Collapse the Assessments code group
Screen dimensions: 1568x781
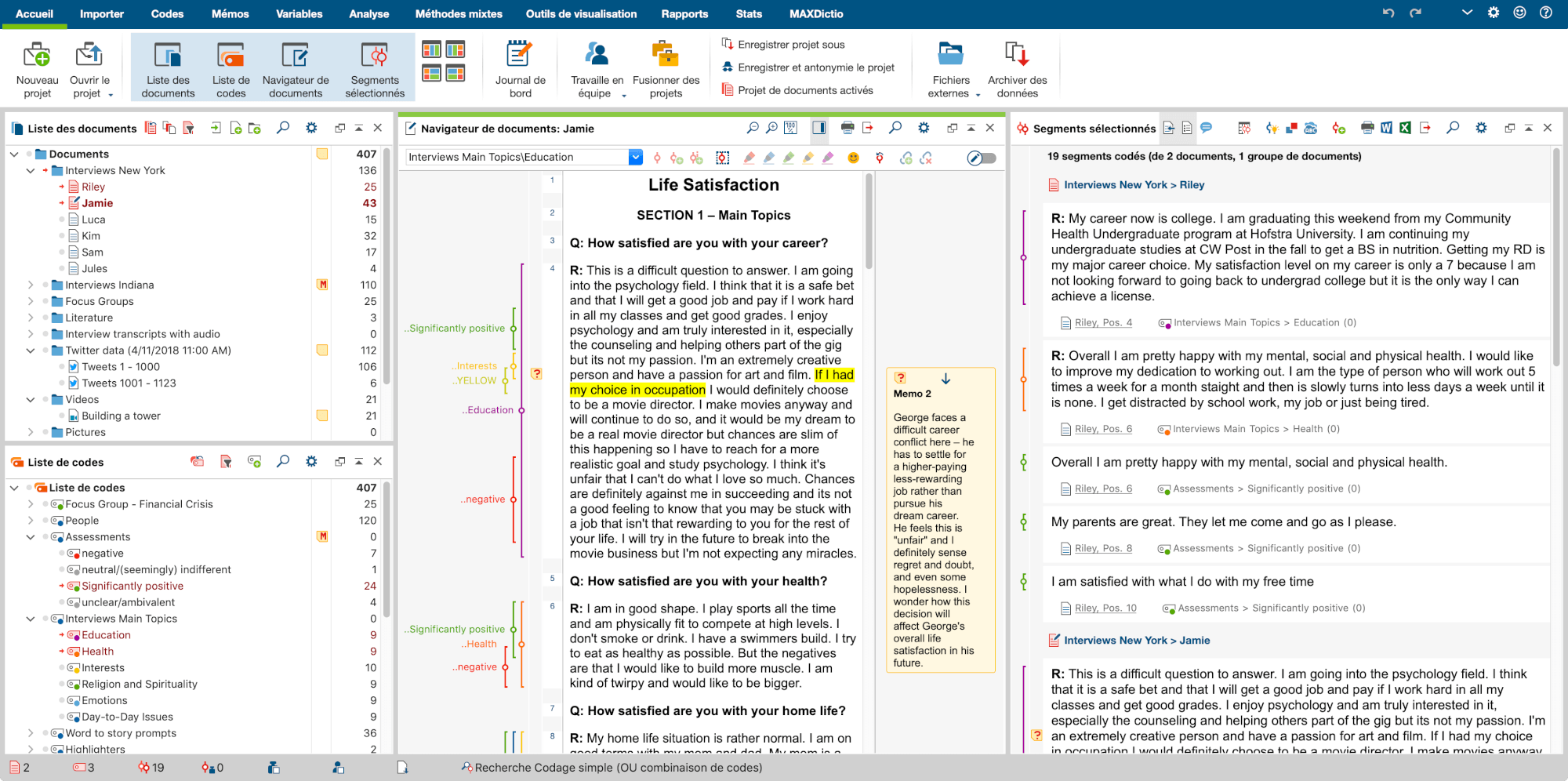point(30,536)
